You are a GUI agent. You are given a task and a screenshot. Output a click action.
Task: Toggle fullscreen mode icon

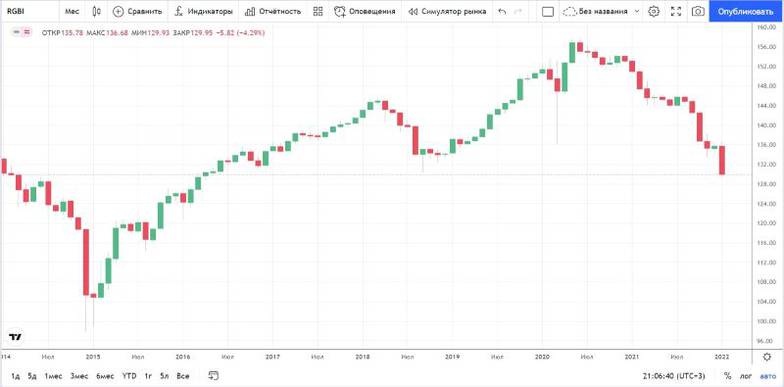[x=676, y=11]
